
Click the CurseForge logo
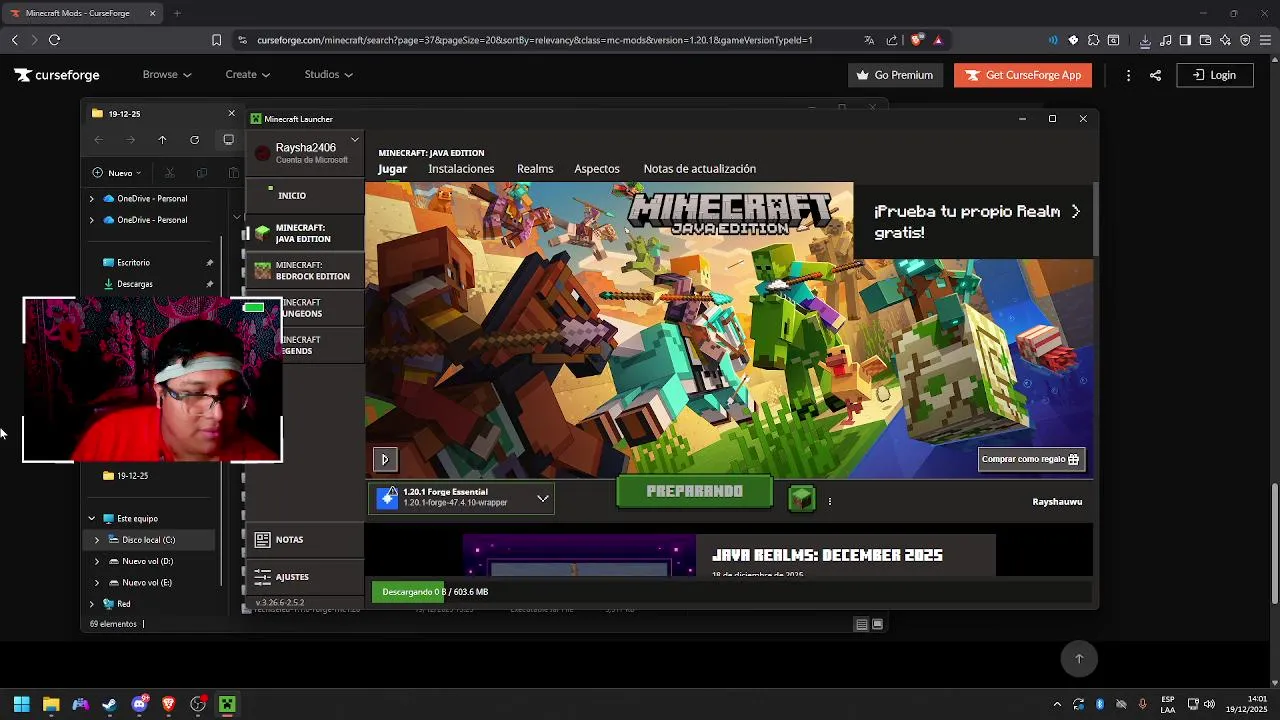click(x=57, y=75)
